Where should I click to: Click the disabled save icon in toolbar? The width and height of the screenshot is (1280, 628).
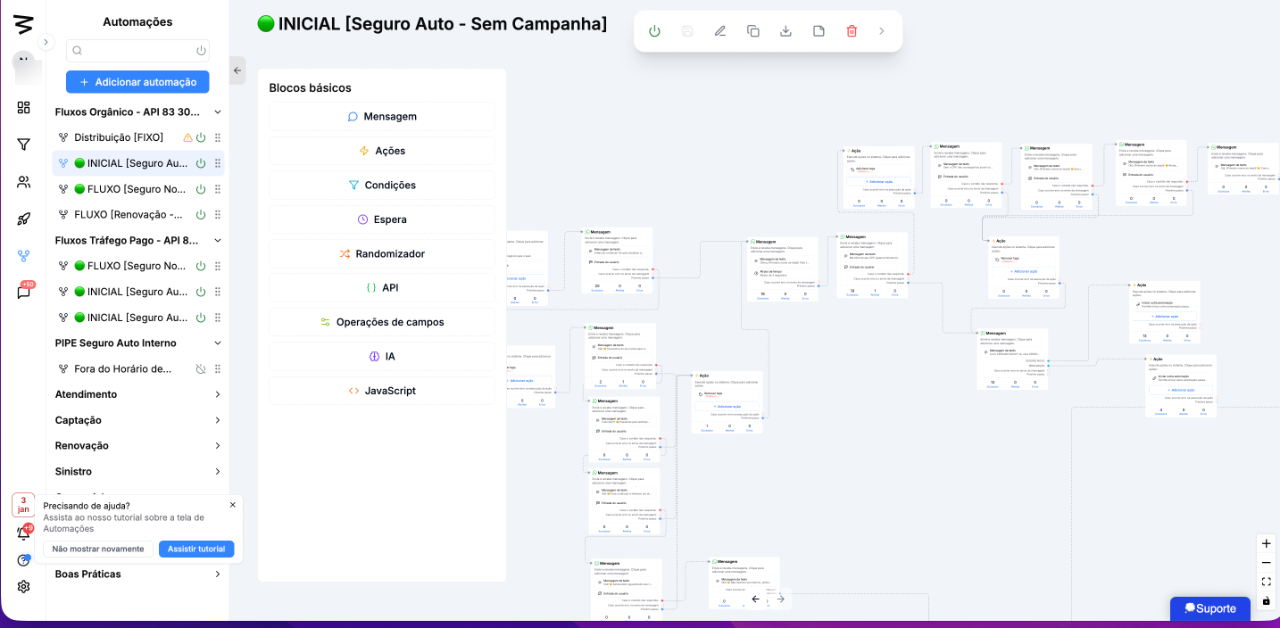coord(687,31)
